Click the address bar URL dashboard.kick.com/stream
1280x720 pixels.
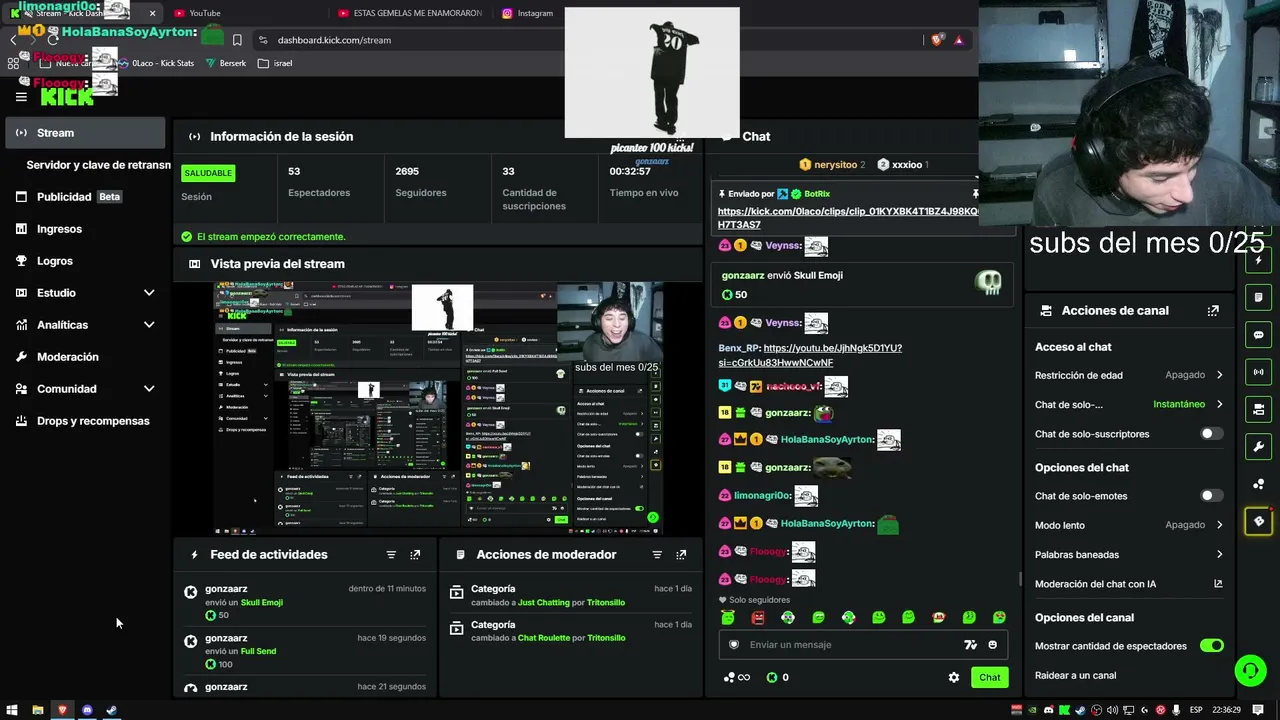click(334, 40)
